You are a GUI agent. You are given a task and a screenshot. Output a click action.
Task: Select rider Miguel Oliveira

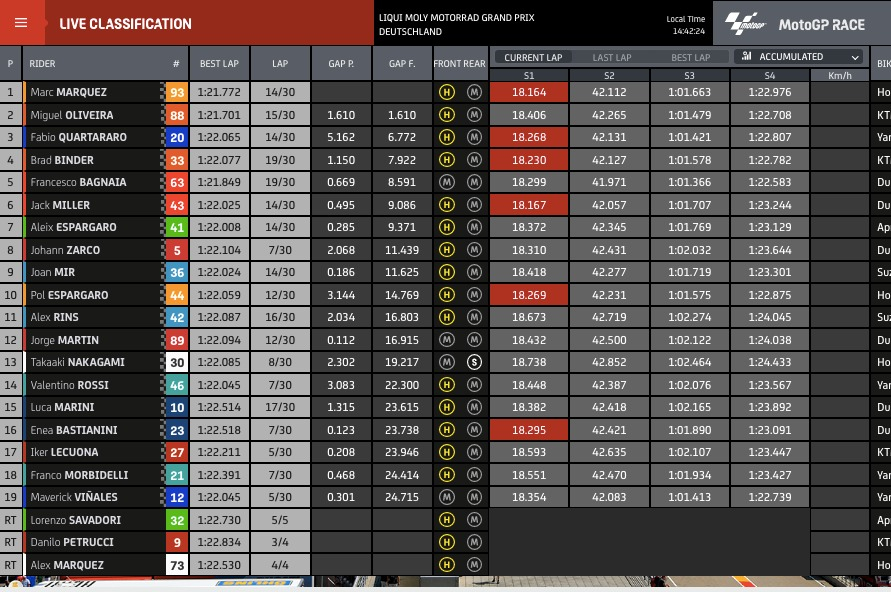tap(72, 115)
